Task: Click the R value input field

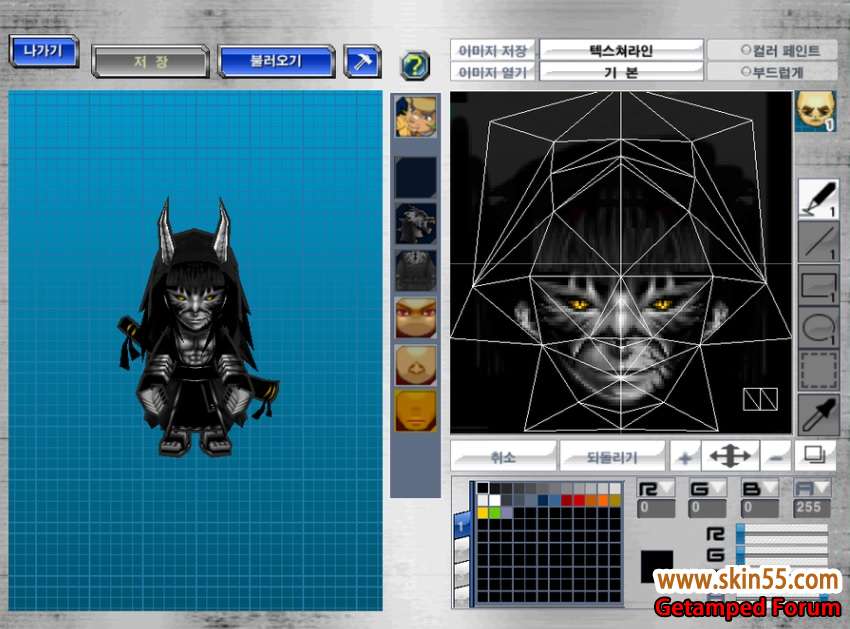Action: (656, 508)
